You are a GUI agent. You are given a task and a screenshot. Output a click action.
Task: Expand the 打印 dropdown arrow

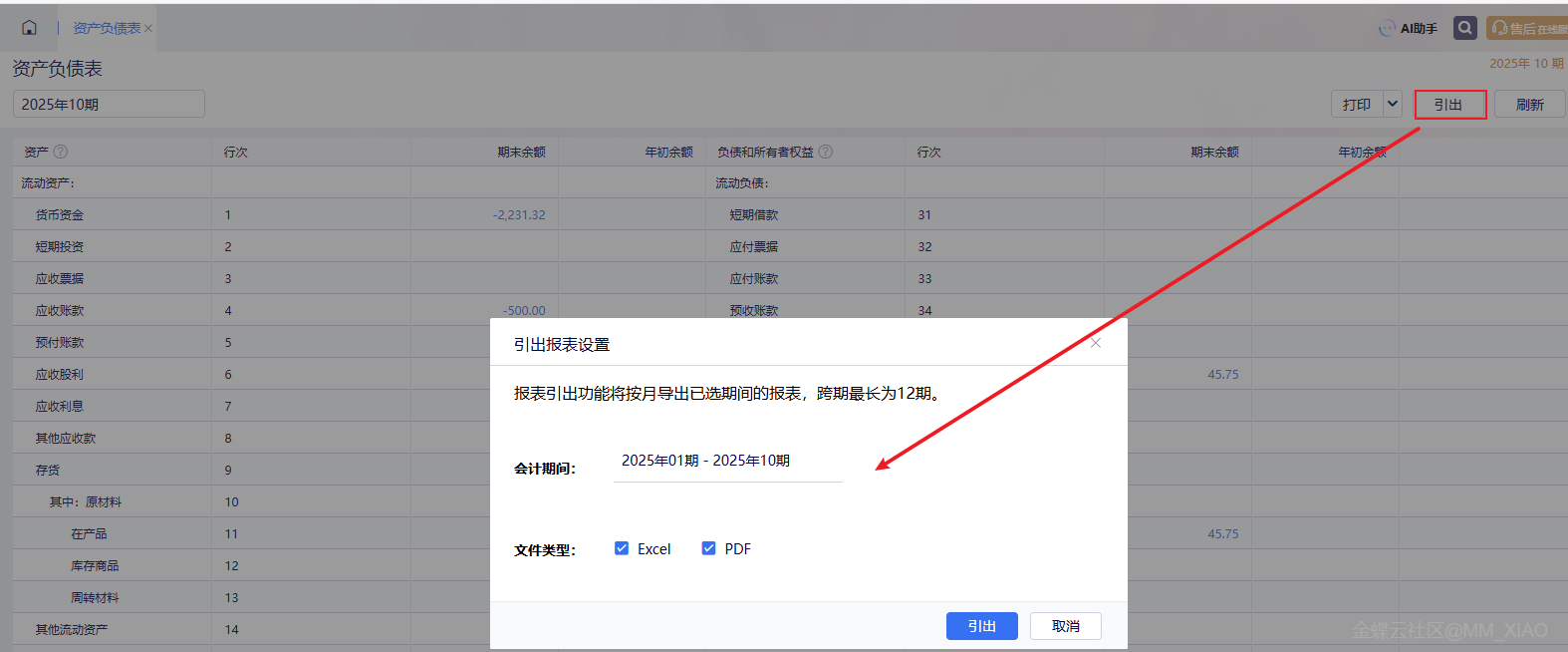(x=1393, y=104)
